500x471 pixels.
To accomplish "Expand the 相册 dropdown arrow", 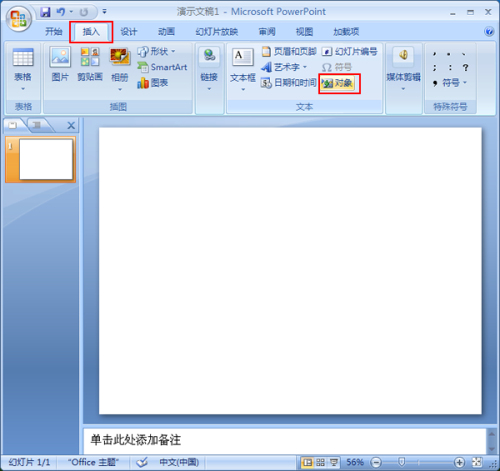I will click(x=120, y=89).
